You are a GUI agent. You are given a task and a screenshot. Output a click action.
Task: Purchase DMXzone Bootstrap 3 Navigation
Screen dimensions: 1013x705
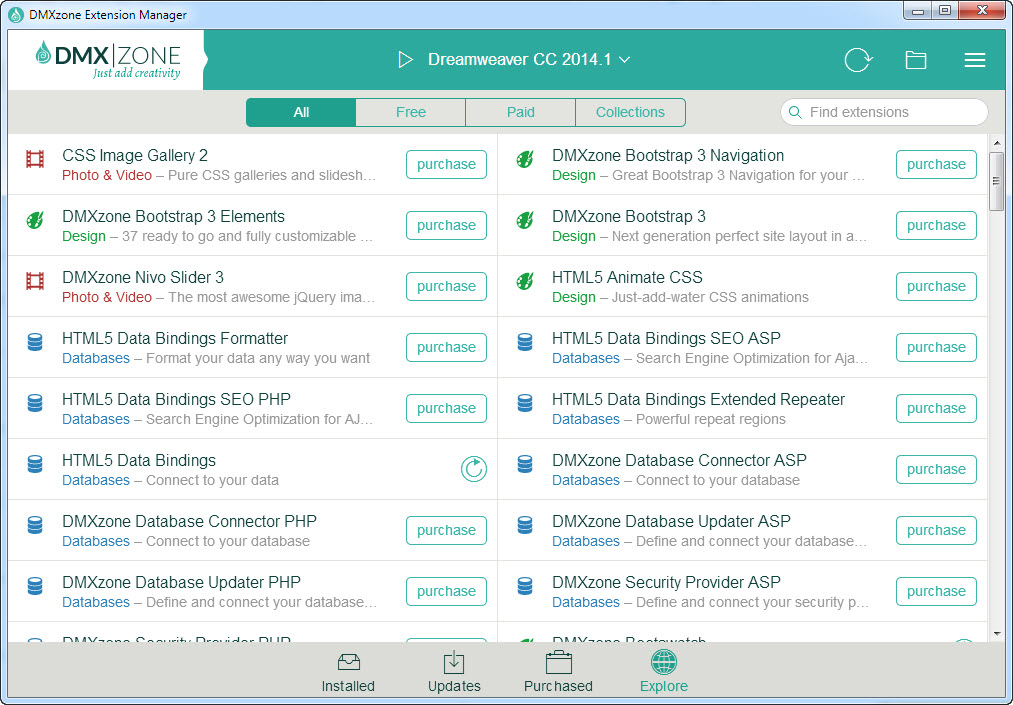[x=936, y=164]
